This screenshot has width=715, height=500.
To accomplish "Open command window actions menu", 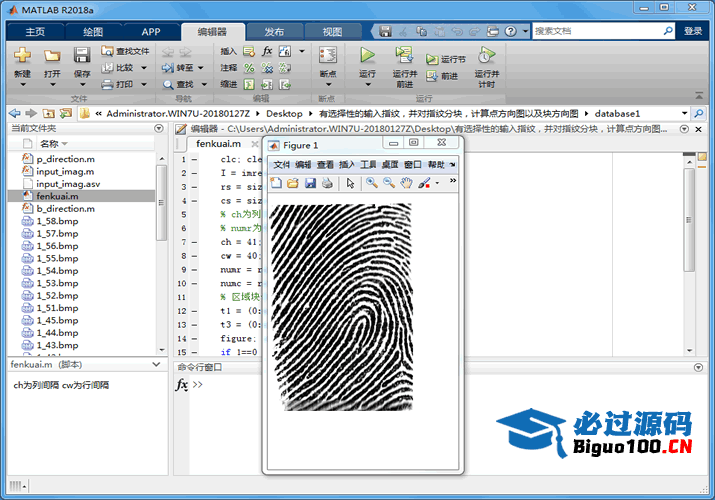I will (x=698, y=367).
